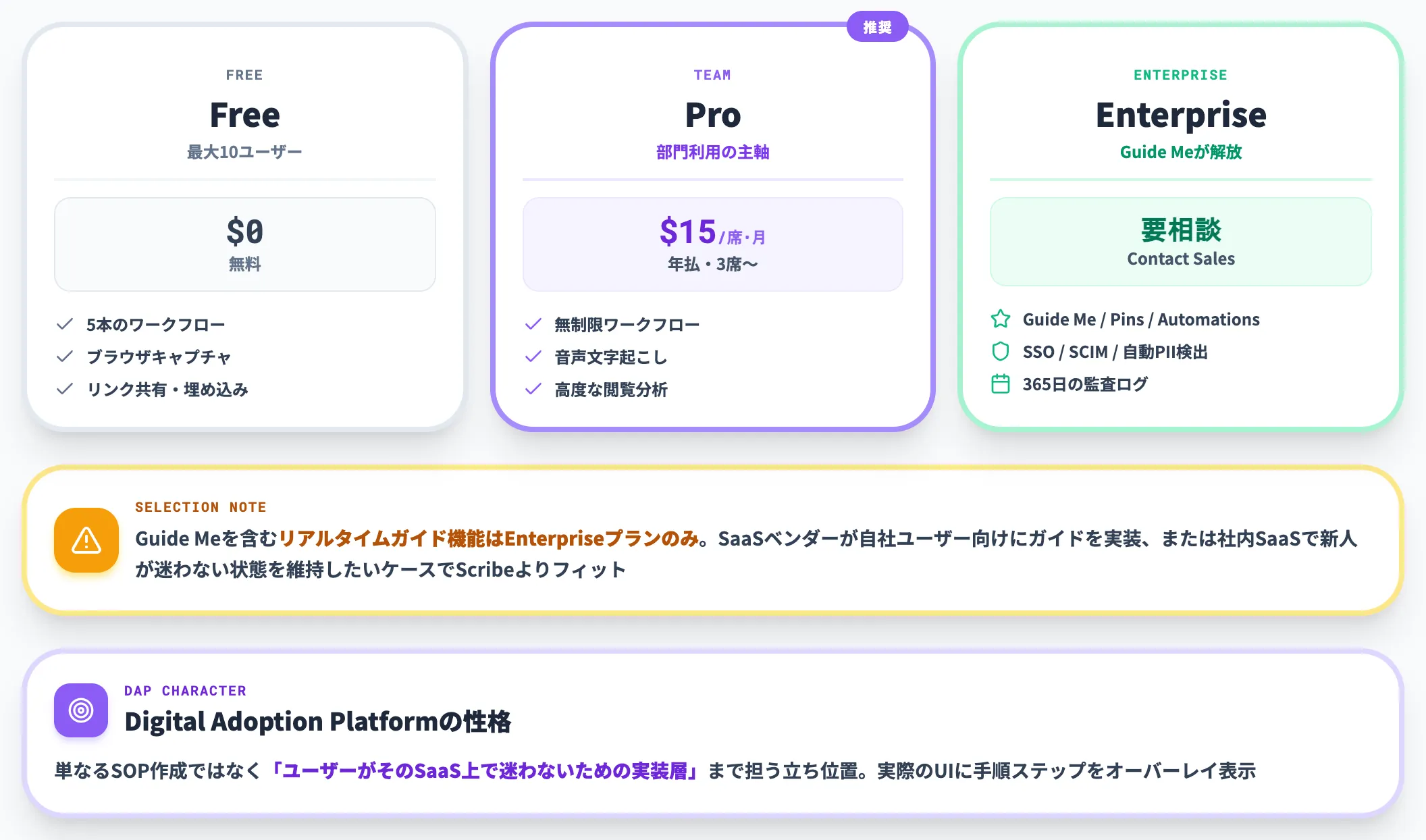
Task: Click the 音声文字起こし feature text
Action: [611, 357]
